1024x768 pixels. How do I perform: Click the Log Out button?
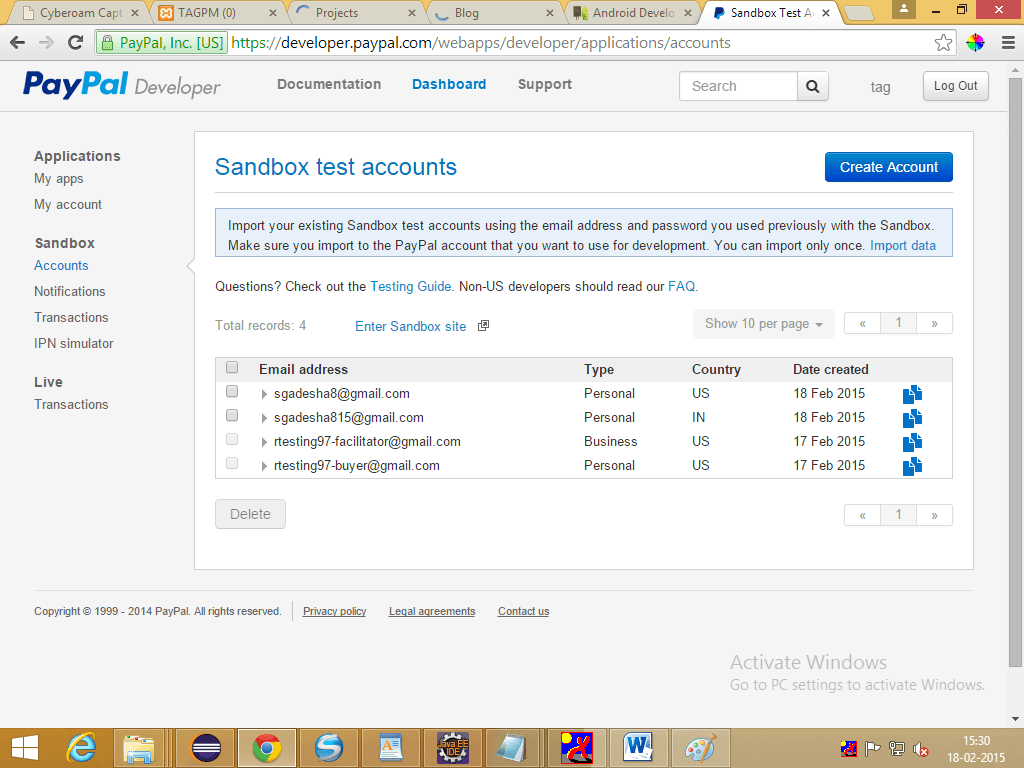[x=955, y=86]
